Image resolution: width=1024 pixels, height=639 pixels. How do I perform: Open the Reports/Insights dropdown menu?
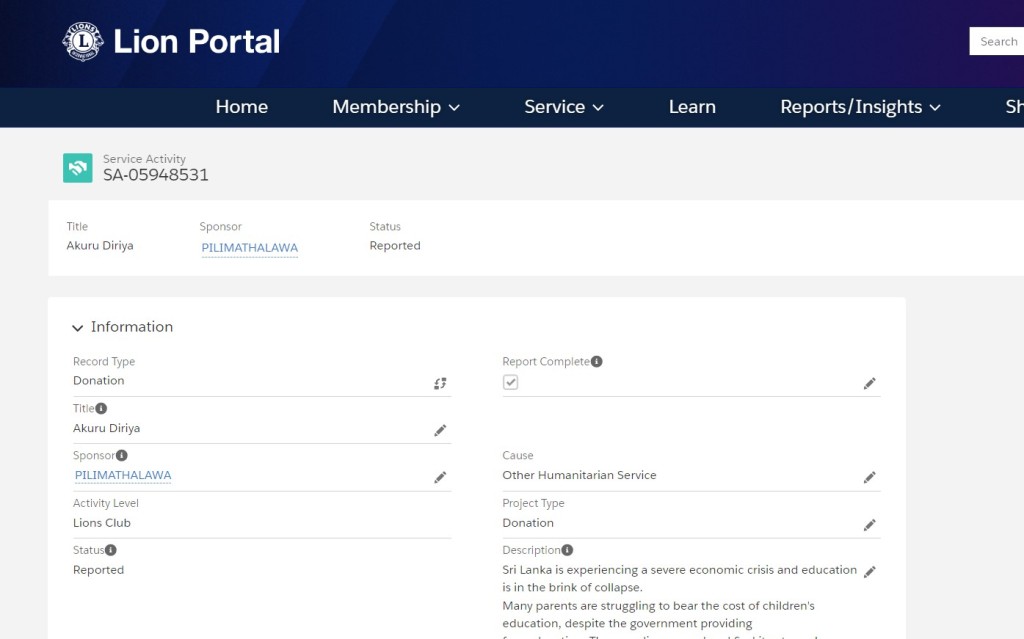(860, 106)
